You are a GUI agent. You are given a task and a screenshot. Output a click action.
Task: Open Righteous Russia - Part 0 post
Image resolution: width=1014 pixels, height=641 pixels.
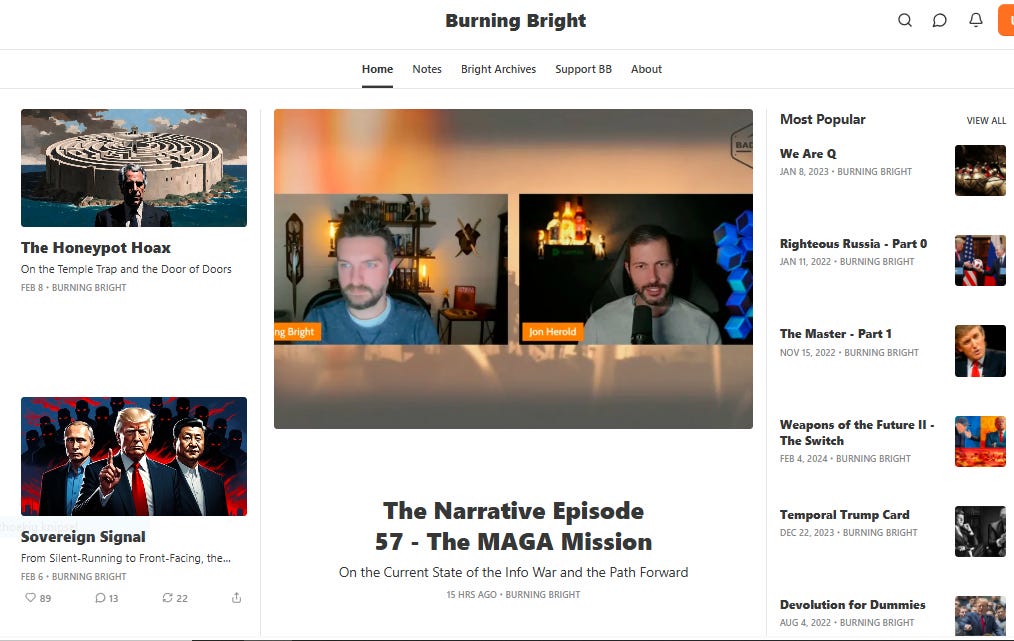tap(853, 244)
